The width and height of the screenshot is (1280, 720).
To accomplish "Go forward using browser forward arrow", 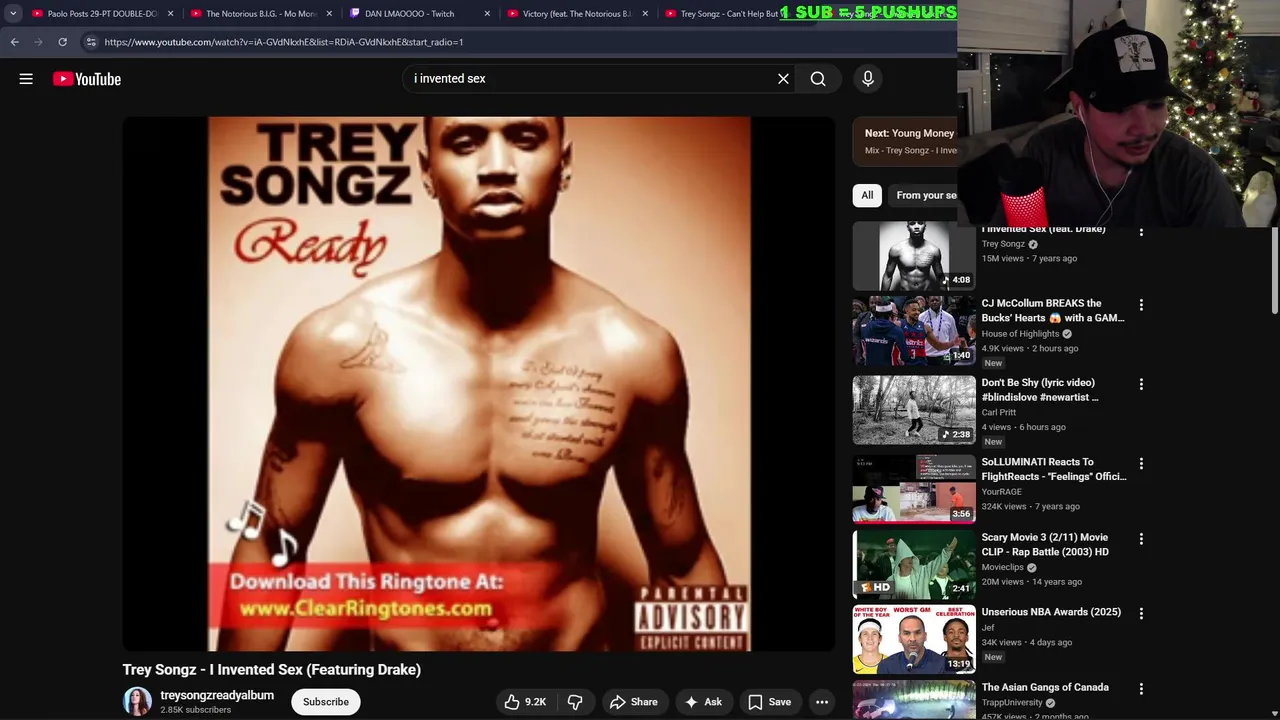I will coord(38,42).
